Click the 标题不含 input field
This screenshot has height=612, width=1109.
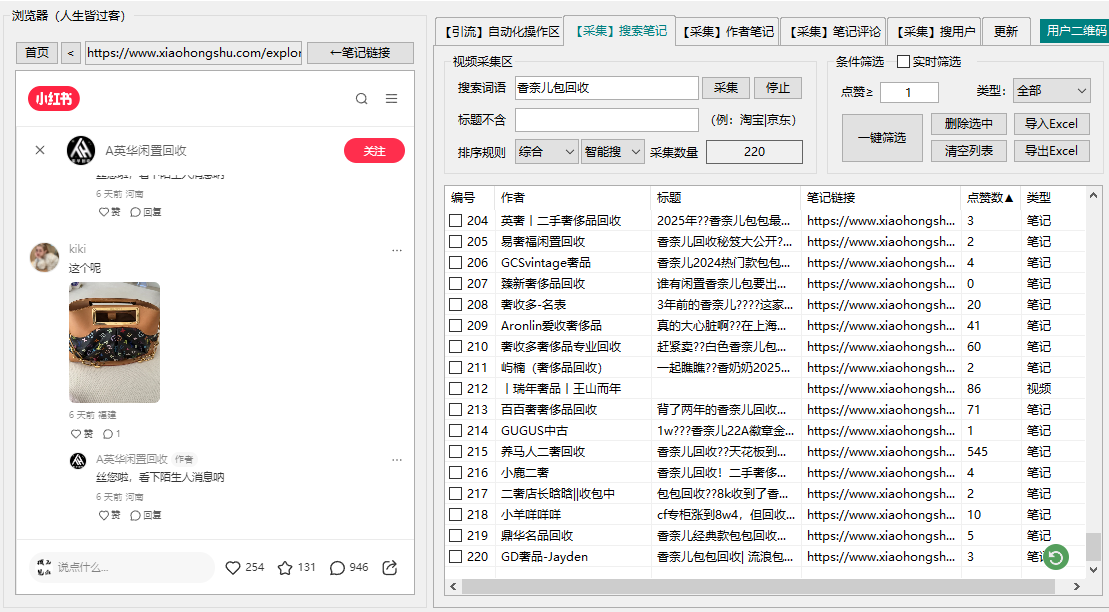606,120
